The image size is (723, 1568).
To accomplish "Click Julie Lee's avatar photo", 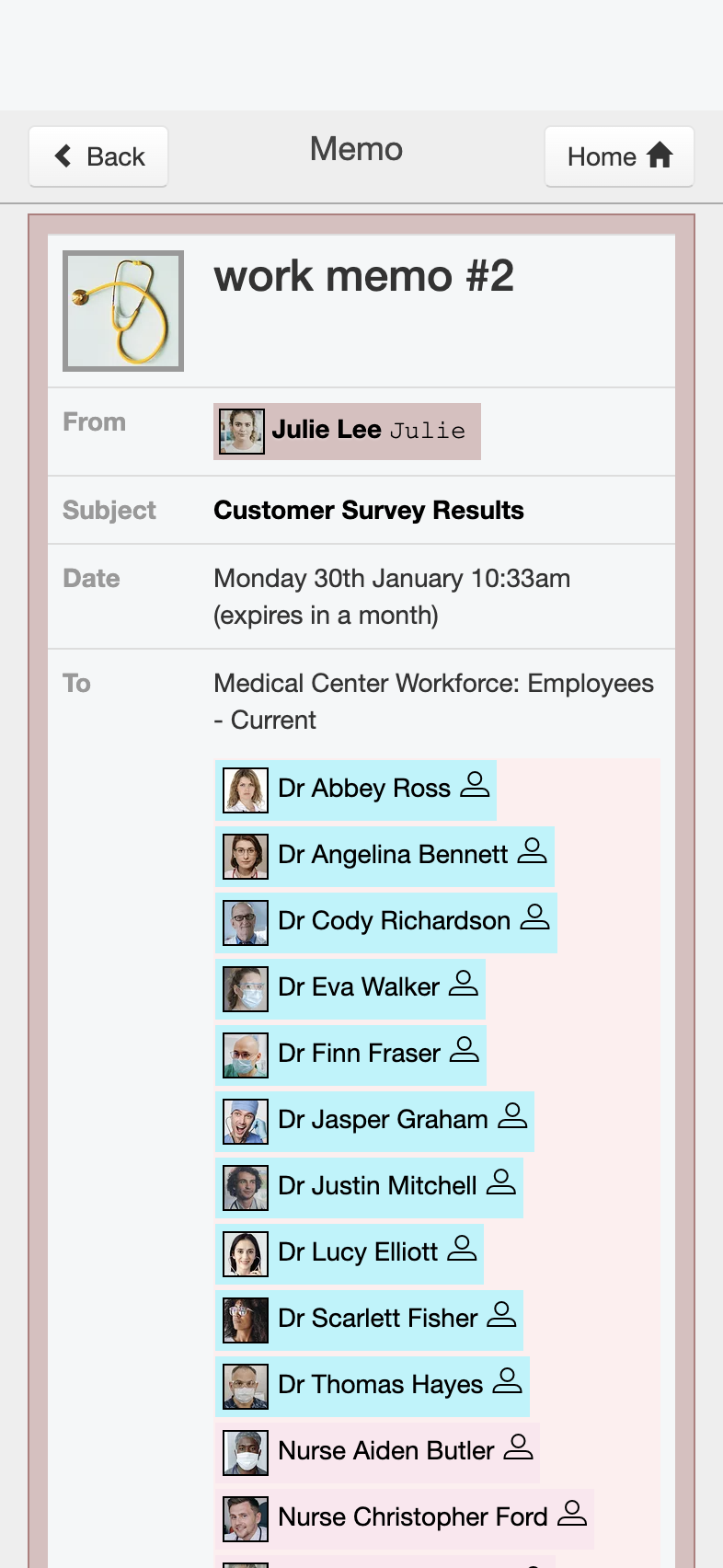I will point(242,432).
